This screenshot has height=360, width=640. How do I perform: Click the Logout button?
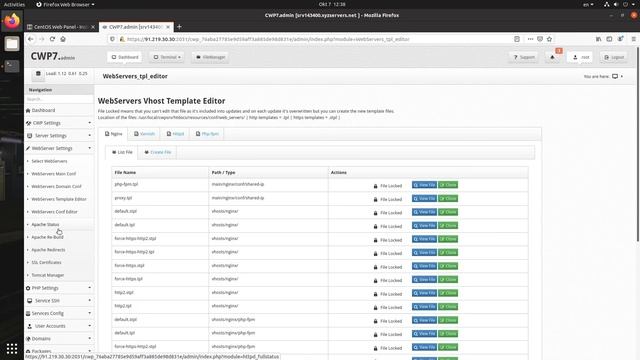[x=615, y=57]
